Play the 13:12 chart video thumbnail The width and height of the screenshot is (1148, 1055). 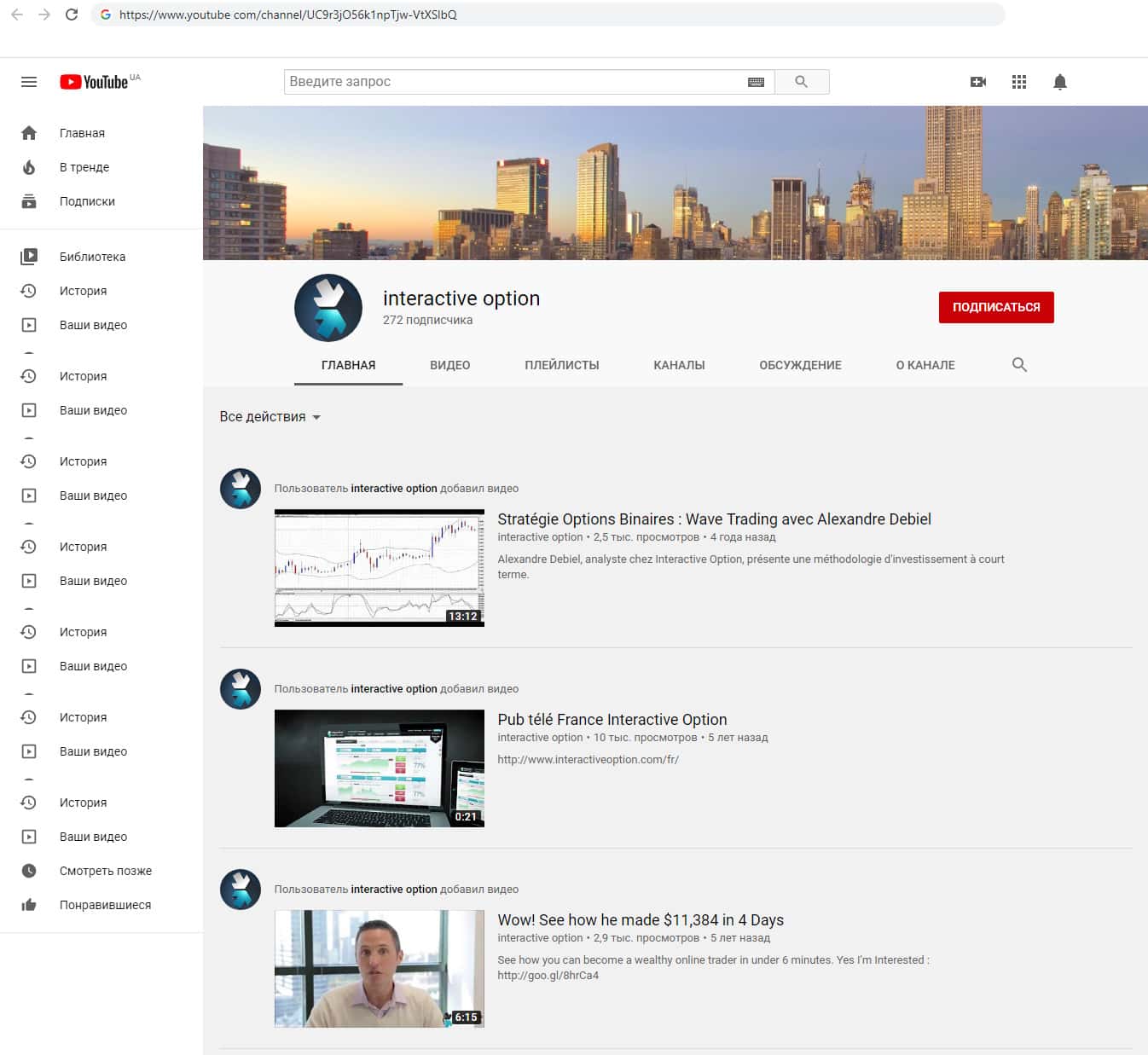coord(380,568)
